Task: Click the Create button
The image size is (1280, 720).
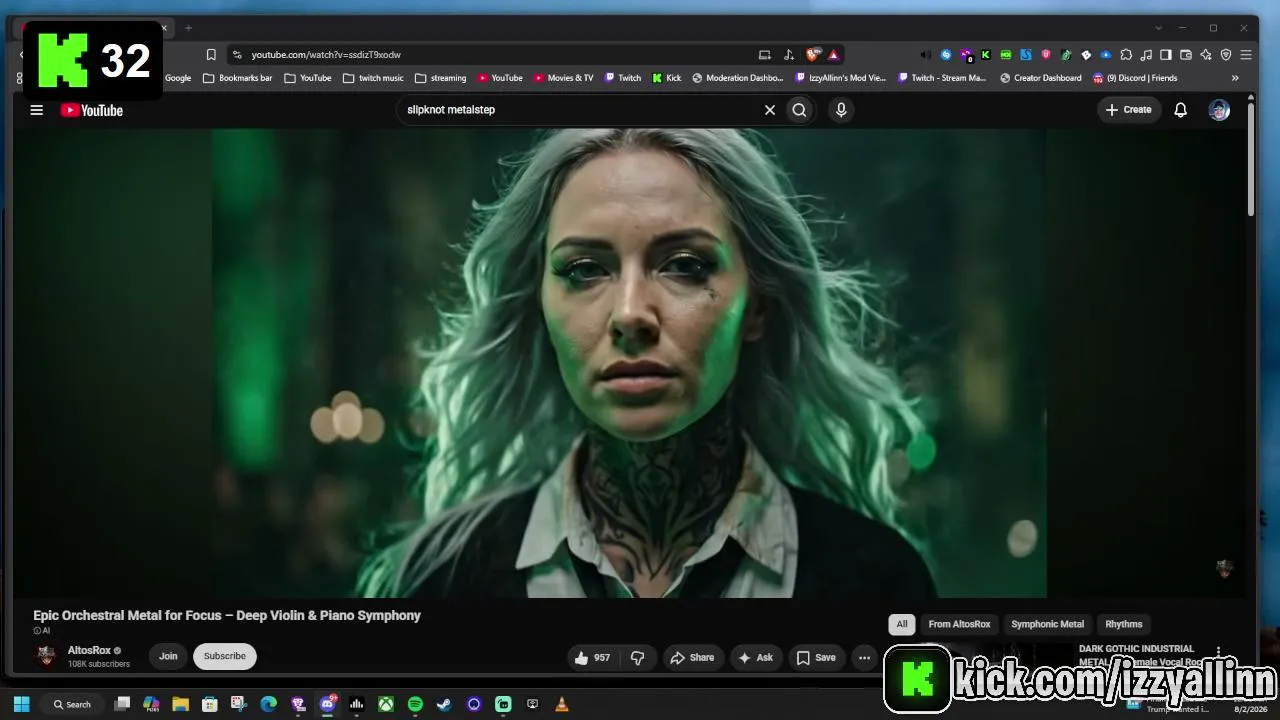Action: (x=1128, y=110)
